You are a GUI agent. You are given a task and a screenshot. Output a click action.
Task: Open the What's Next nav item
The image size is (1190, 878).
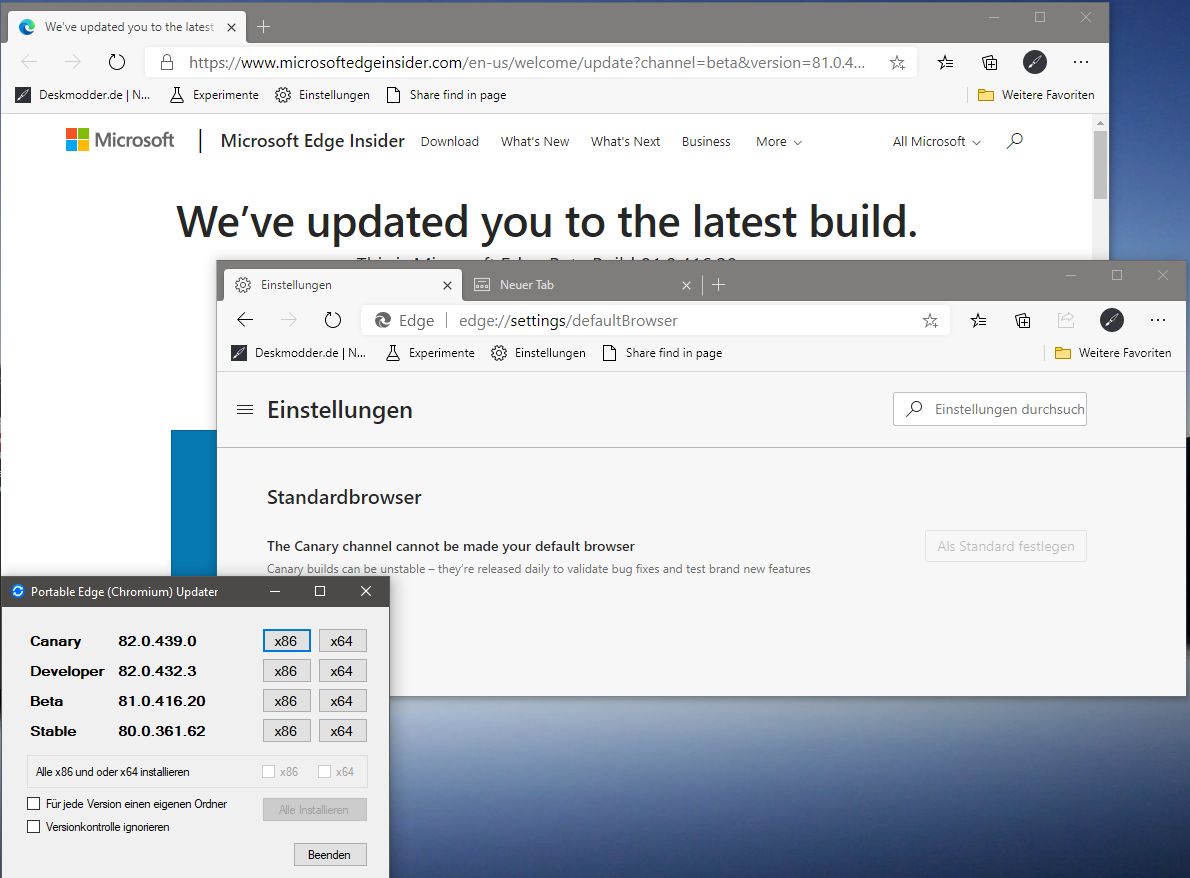coord(625,141)
